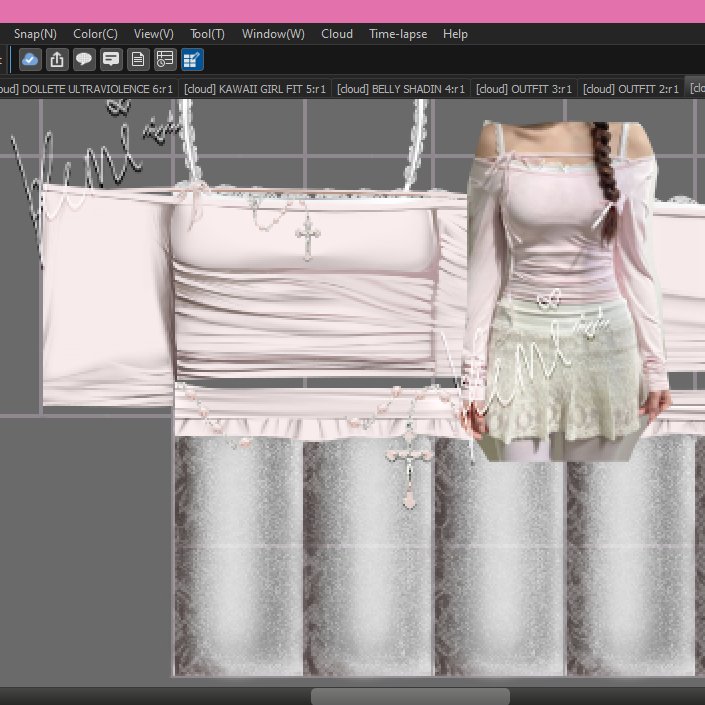Click the share/export upload icon
Screen dimensions: 705x705
coord(57,60)
